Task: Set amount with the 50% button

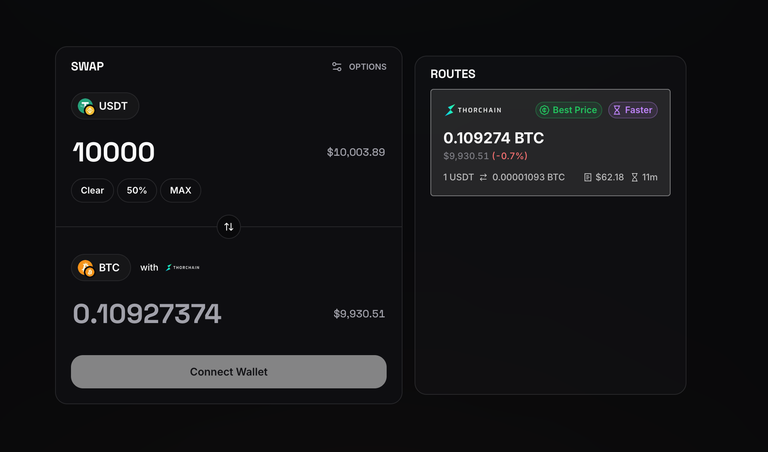Action: pos(137,190)
